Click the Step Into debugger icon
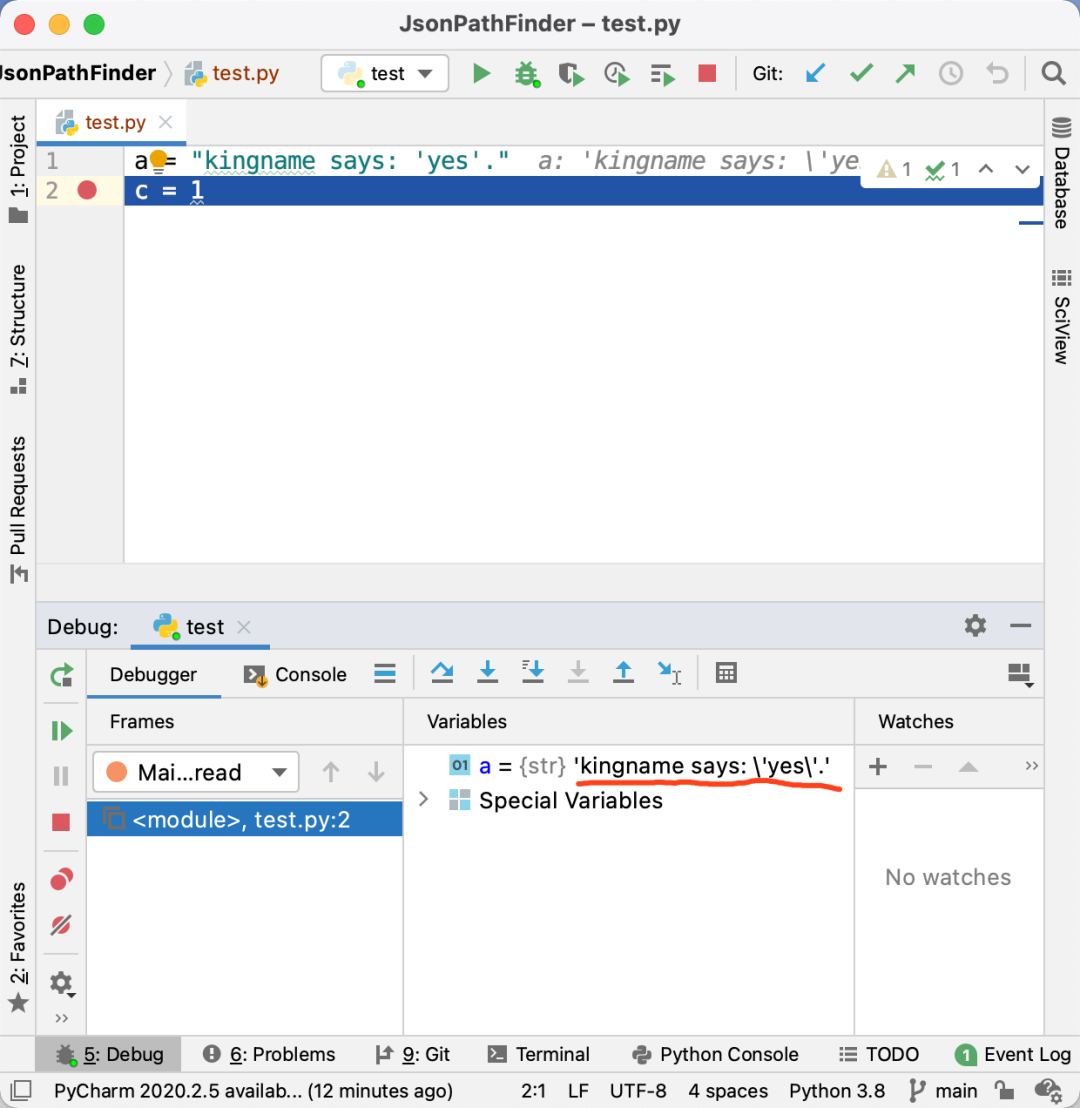The height and width of the screenshot is (1108, 1080). pos(487,672)
